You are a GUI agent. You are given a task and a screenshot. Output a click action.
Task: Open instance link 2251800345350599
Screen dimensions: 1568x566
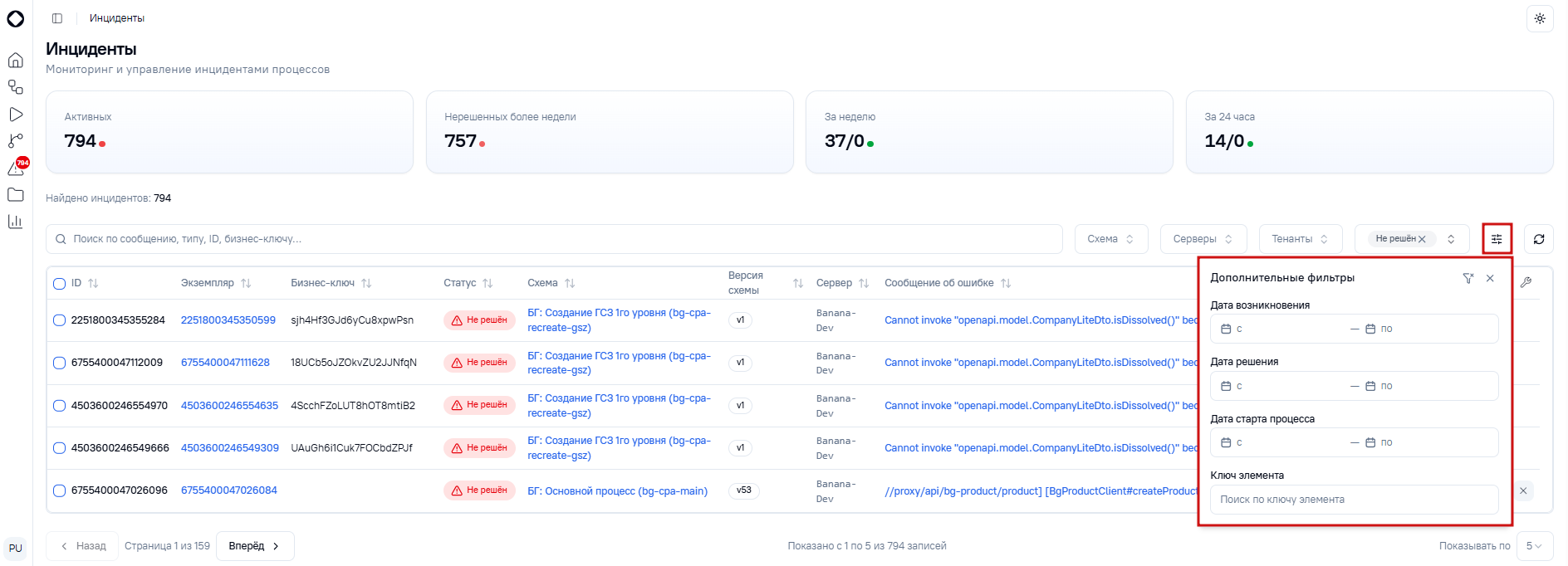pos(228,320)
